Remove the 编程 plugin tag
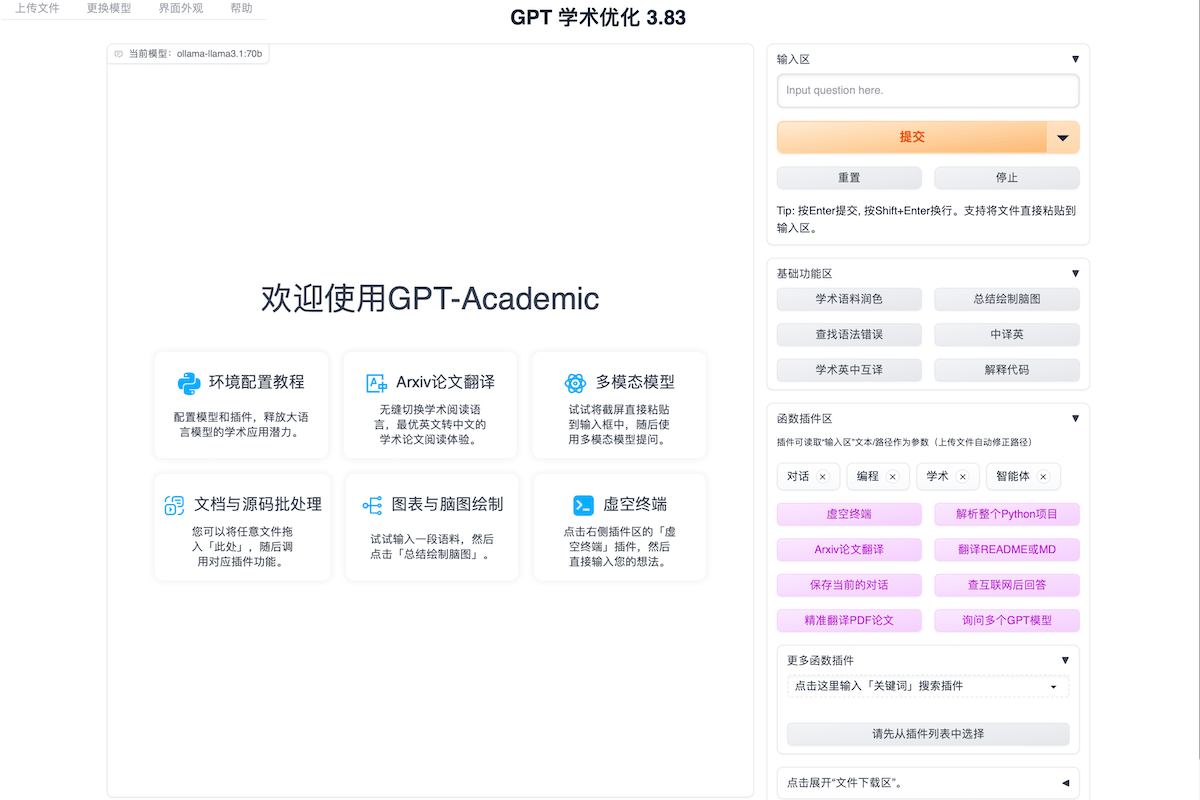This screenshot has height=800, width=1200. click(x=892, y=477)
